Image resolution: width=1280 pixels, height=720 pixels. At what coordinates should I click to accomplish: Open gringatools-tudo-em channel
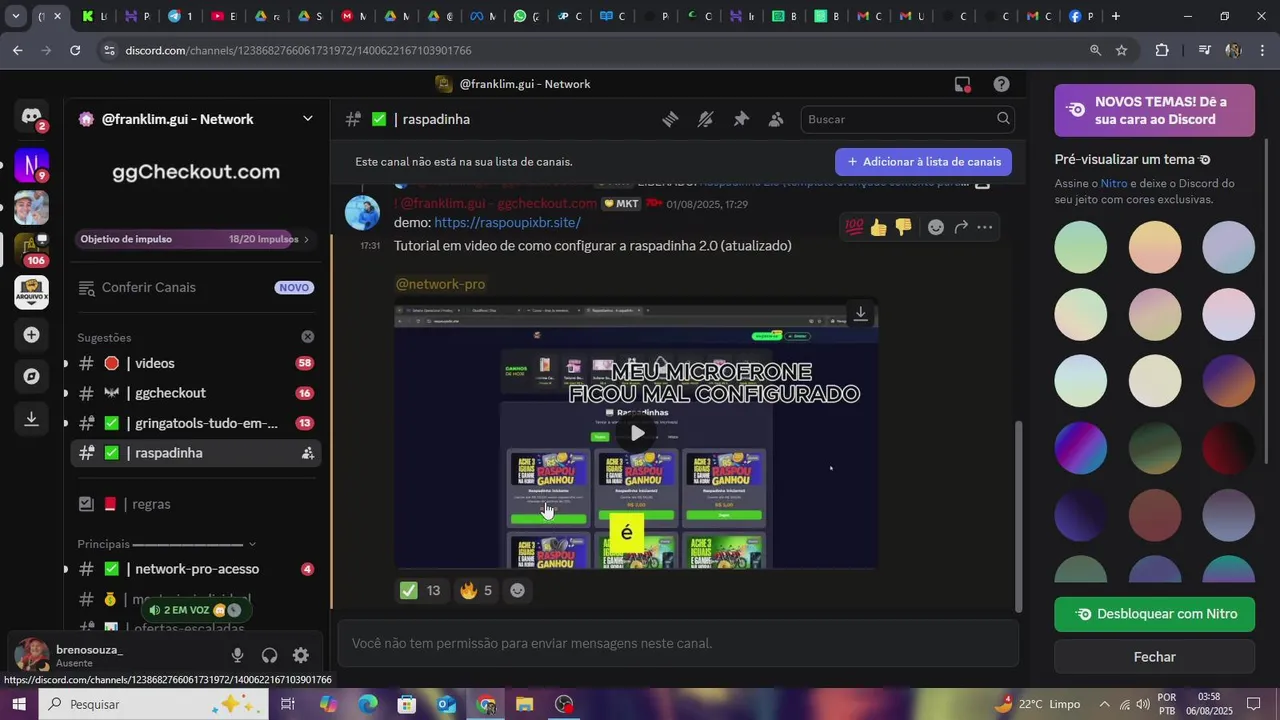[x=196, y=423]
